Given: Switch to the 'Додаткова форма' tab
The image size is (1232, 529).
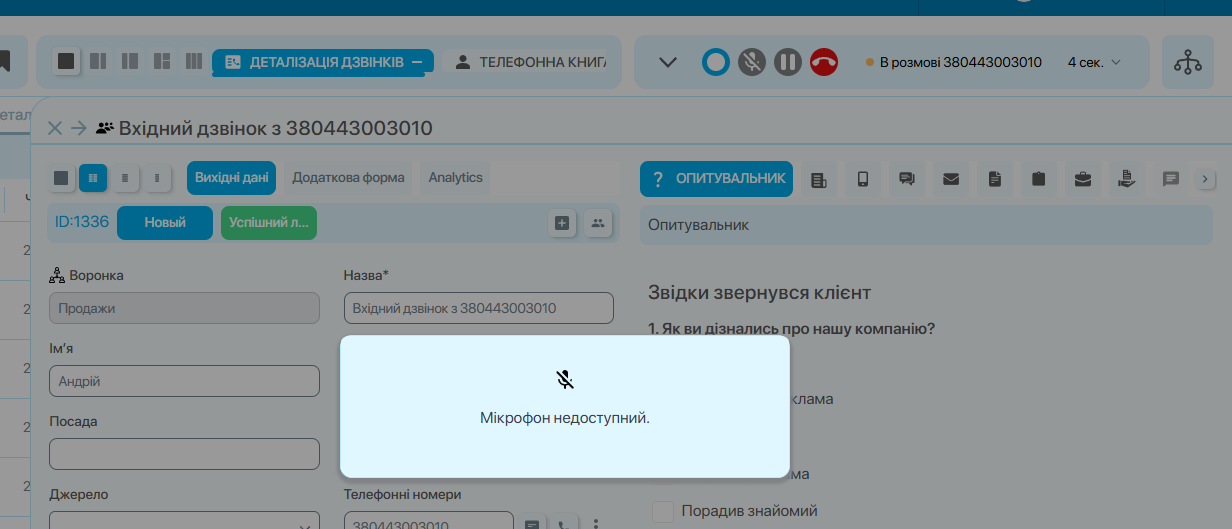Looking at the screenshot, I should [x=348, y=178].
